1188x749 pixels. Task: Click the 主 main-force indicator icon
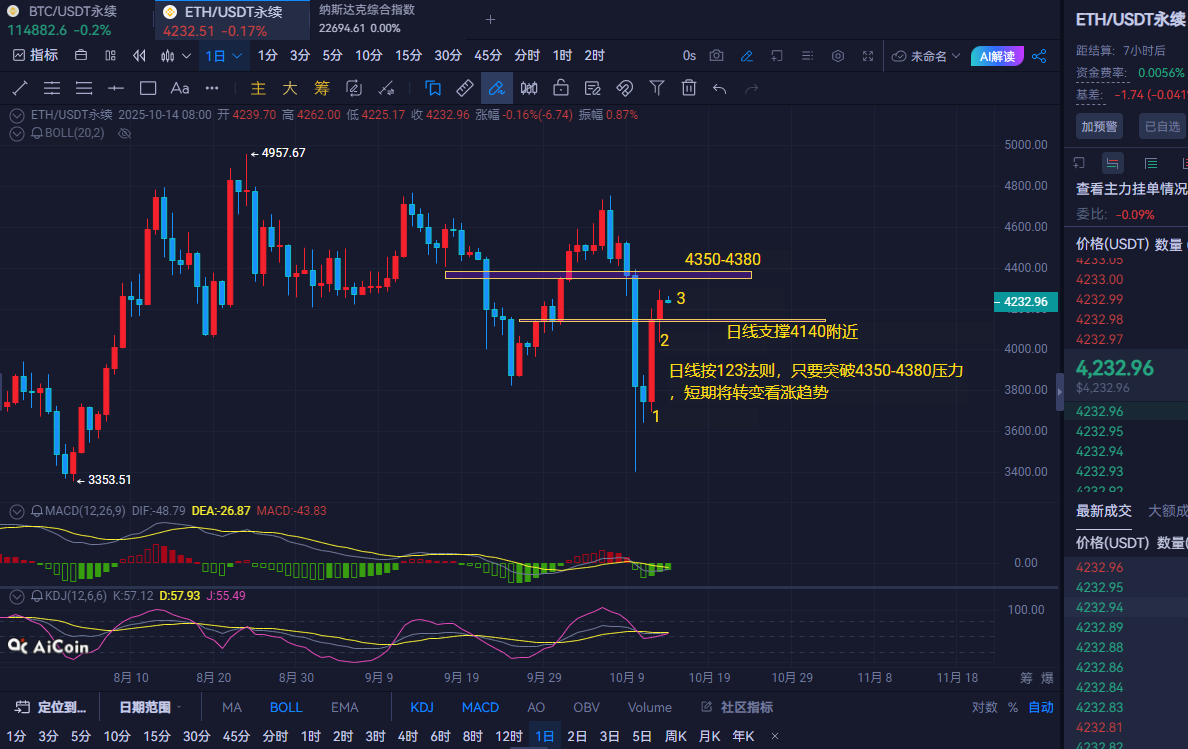coord(258,89)
